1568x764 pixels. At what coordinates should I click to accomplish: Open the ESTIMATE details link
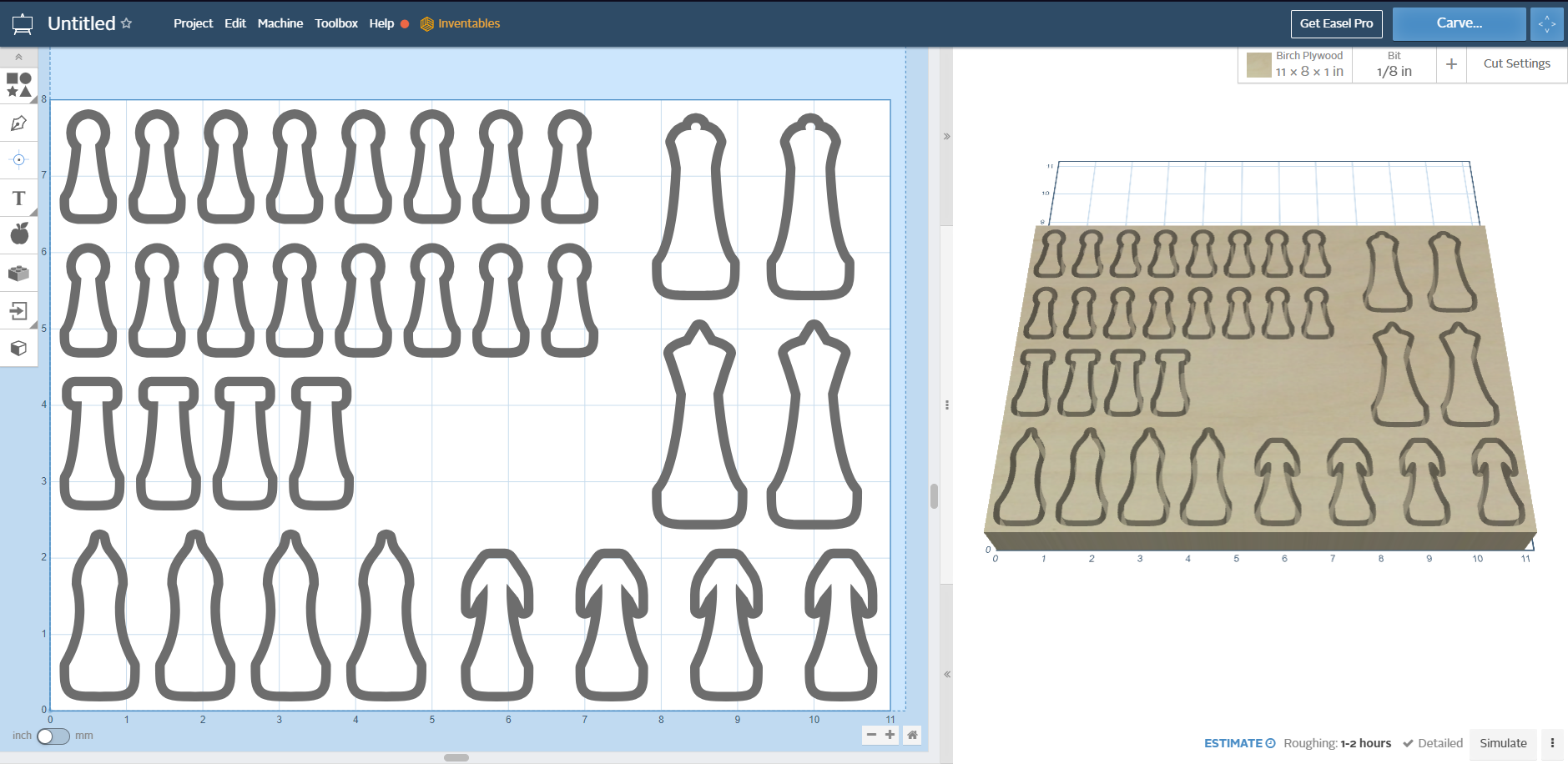[1239, 743]
